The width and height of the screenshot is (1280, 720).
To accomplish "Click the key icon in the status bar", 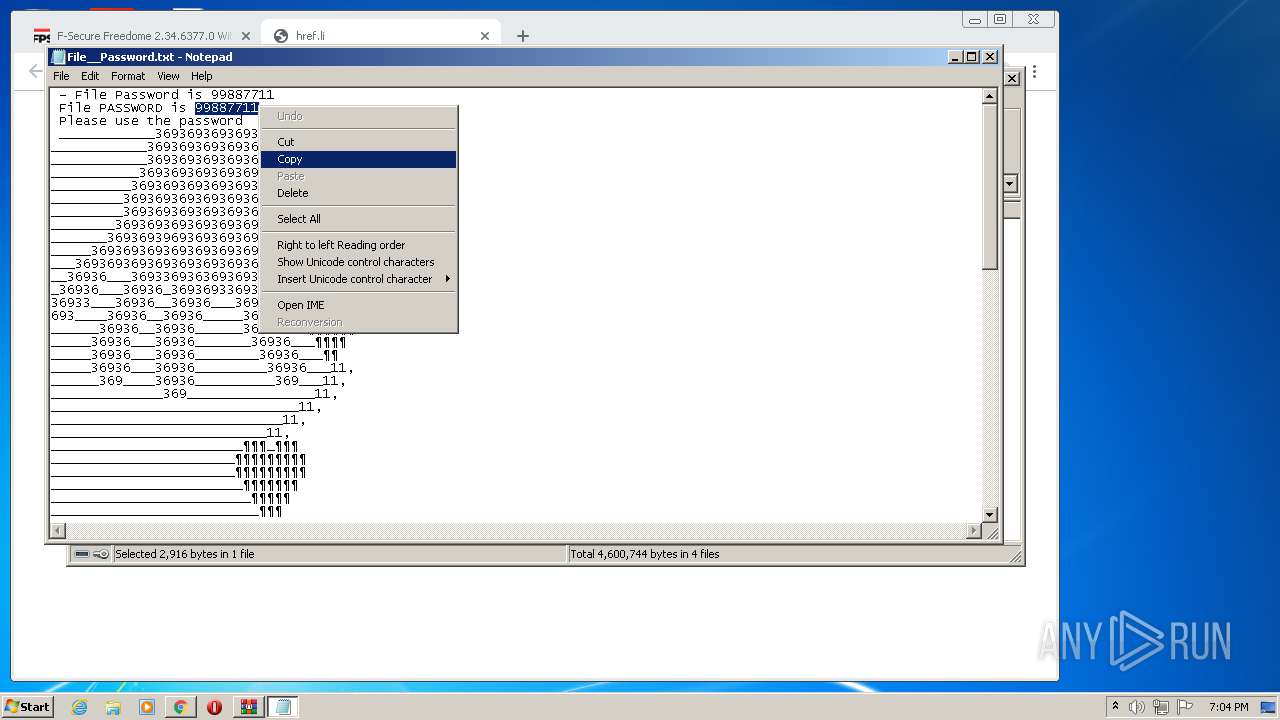I will coord(101,554).
